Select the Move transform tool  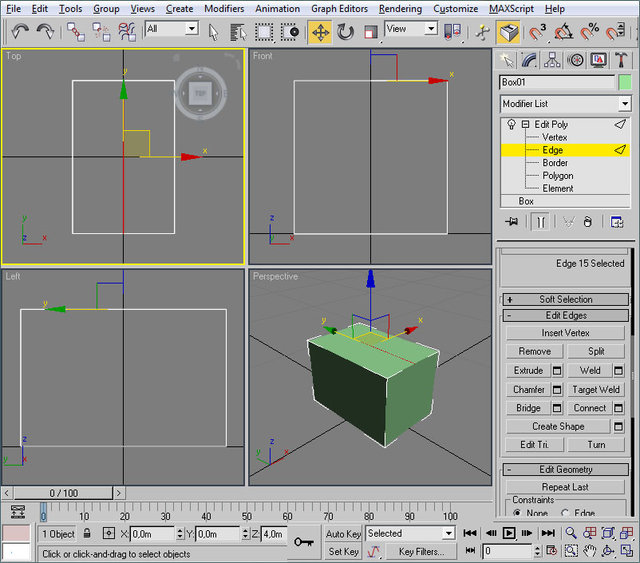(320, 32)
